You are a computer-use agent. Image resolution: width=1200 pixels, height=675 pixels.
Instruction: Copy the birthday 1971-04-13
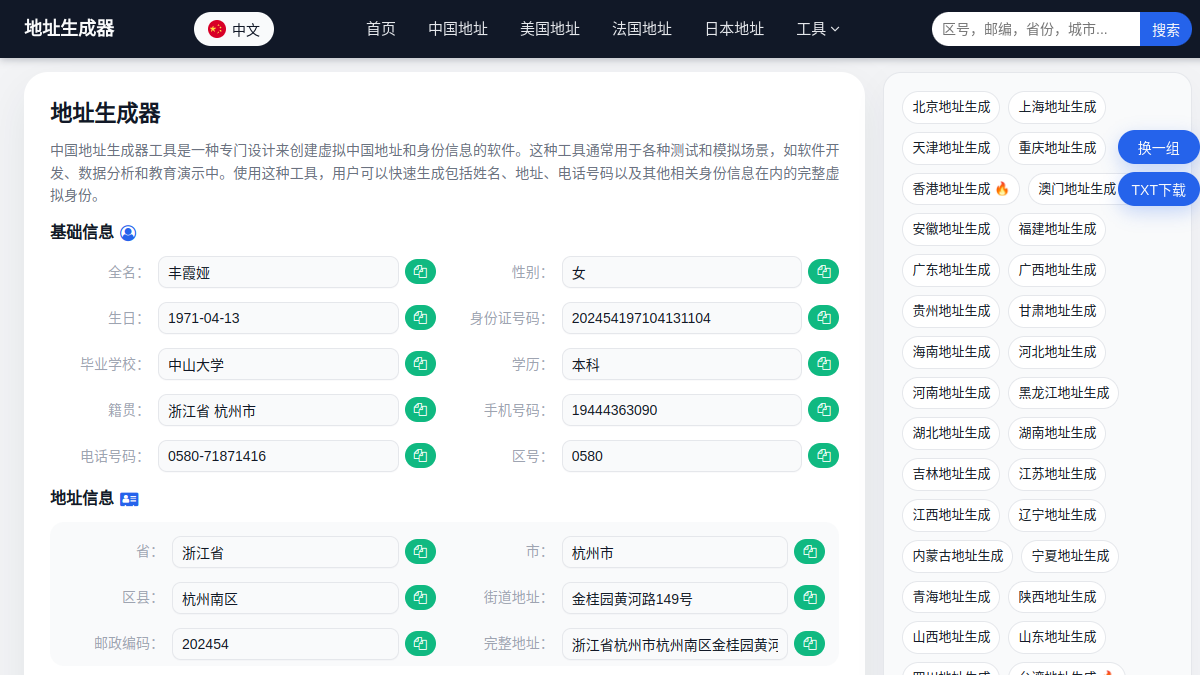(420, 318)
